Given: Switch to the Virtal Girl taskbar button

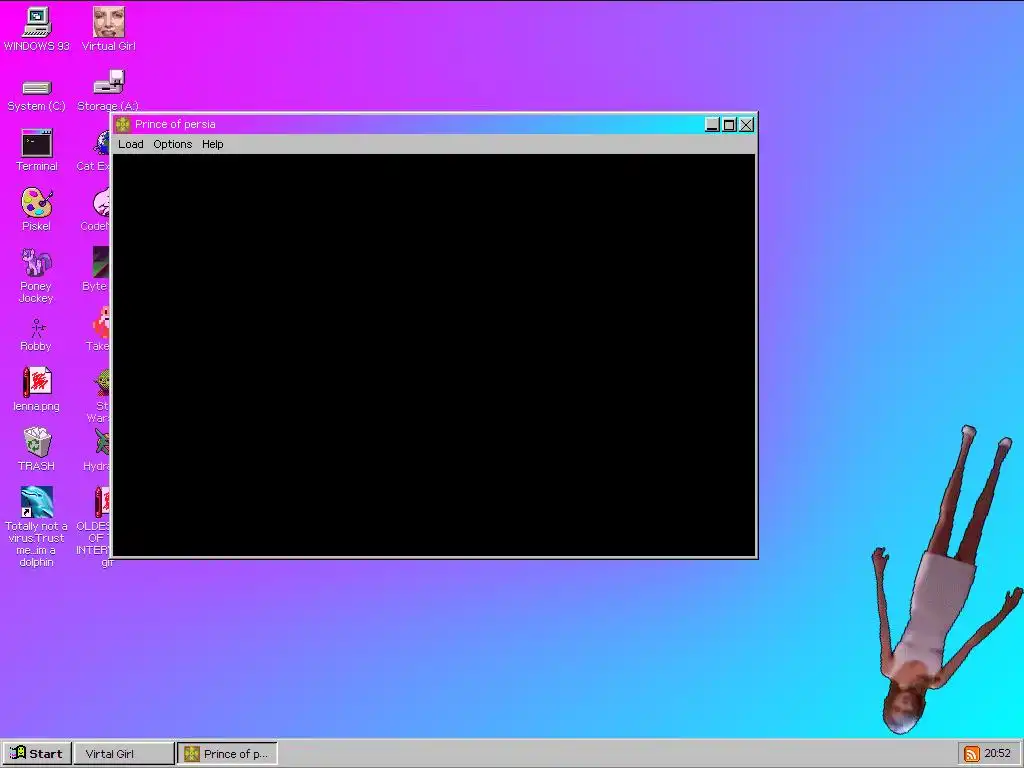Looking at the screenshot, I should [x=124, y=754].
